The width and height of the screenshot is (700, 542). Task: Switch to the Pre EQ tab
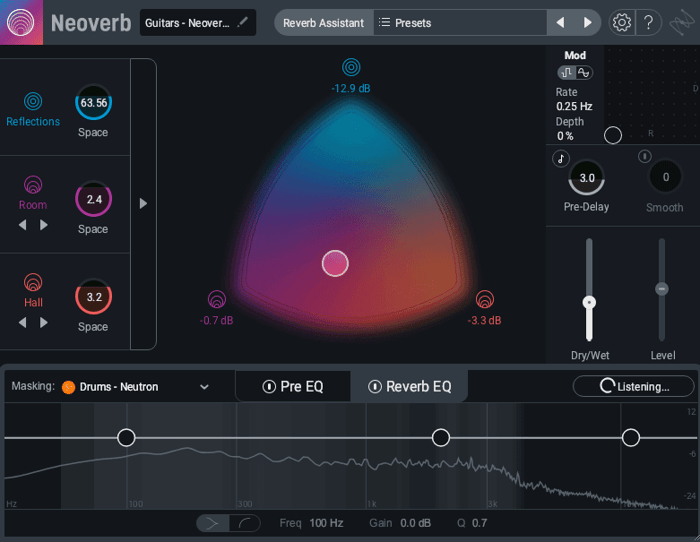click(293, 387)
